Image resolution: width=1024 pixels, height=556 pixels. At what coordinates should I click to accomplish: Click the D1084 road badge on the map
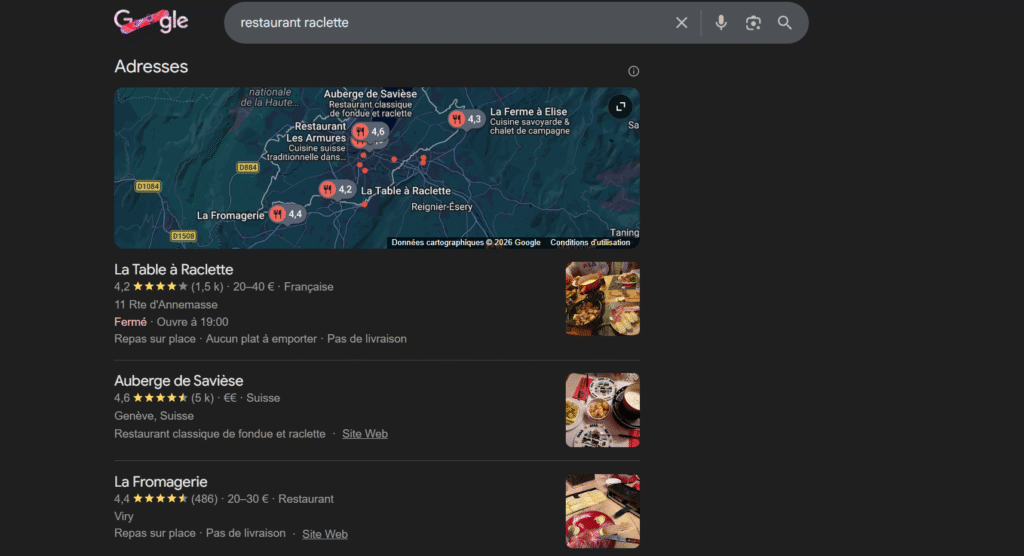(148, 186)
